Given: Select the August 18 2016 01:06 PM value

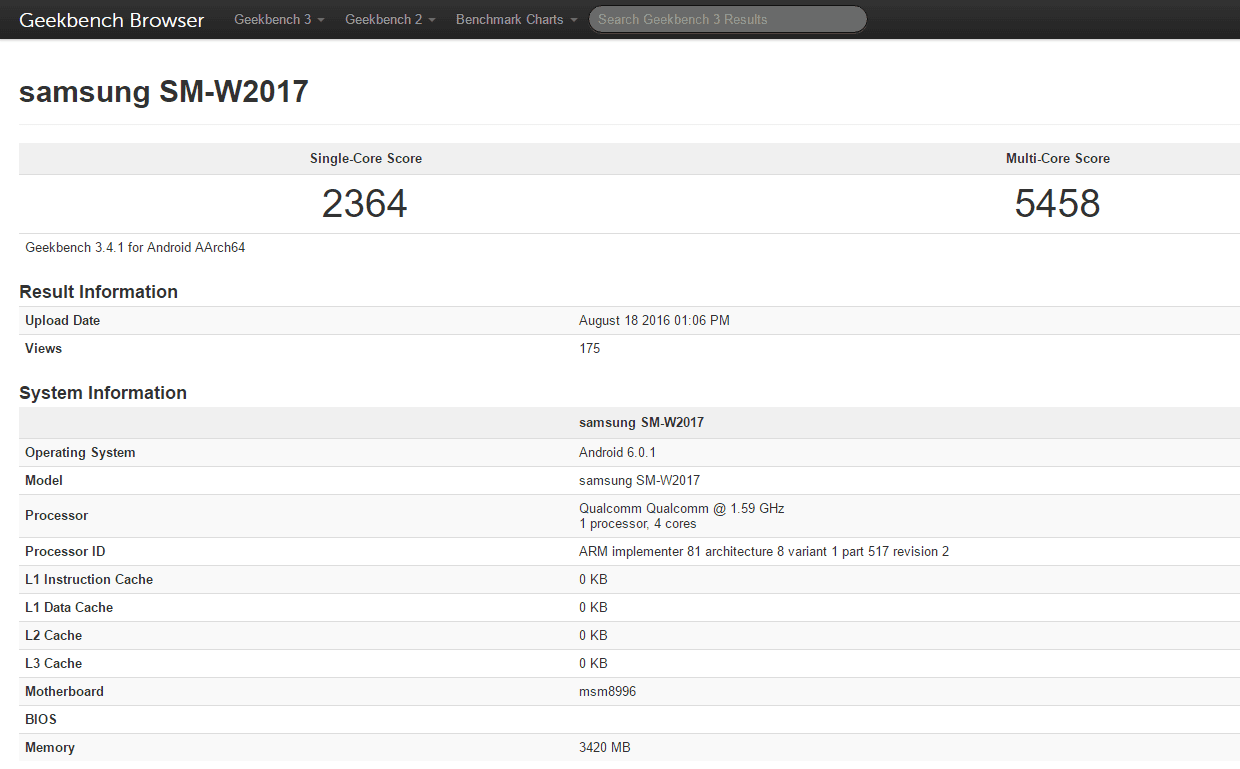Looking at the screenshot, I should (x=654, y=321).
